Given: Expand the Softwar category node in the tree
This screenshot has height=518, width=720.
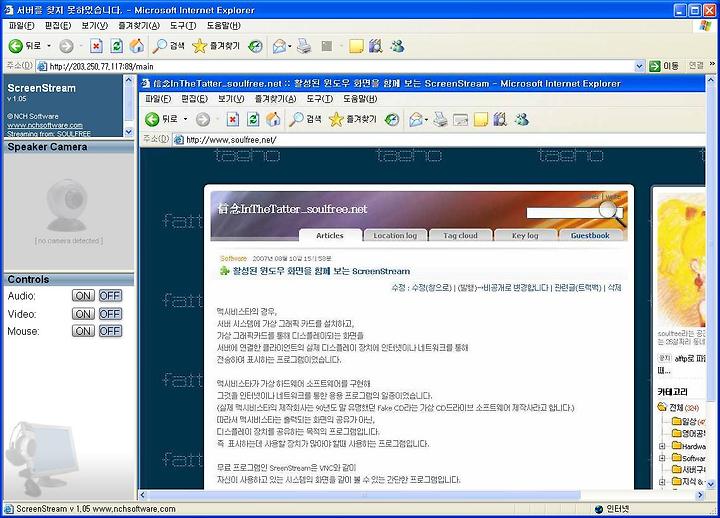Looking at the screenshot, I should pyautogui.click(x=662, y=458).
